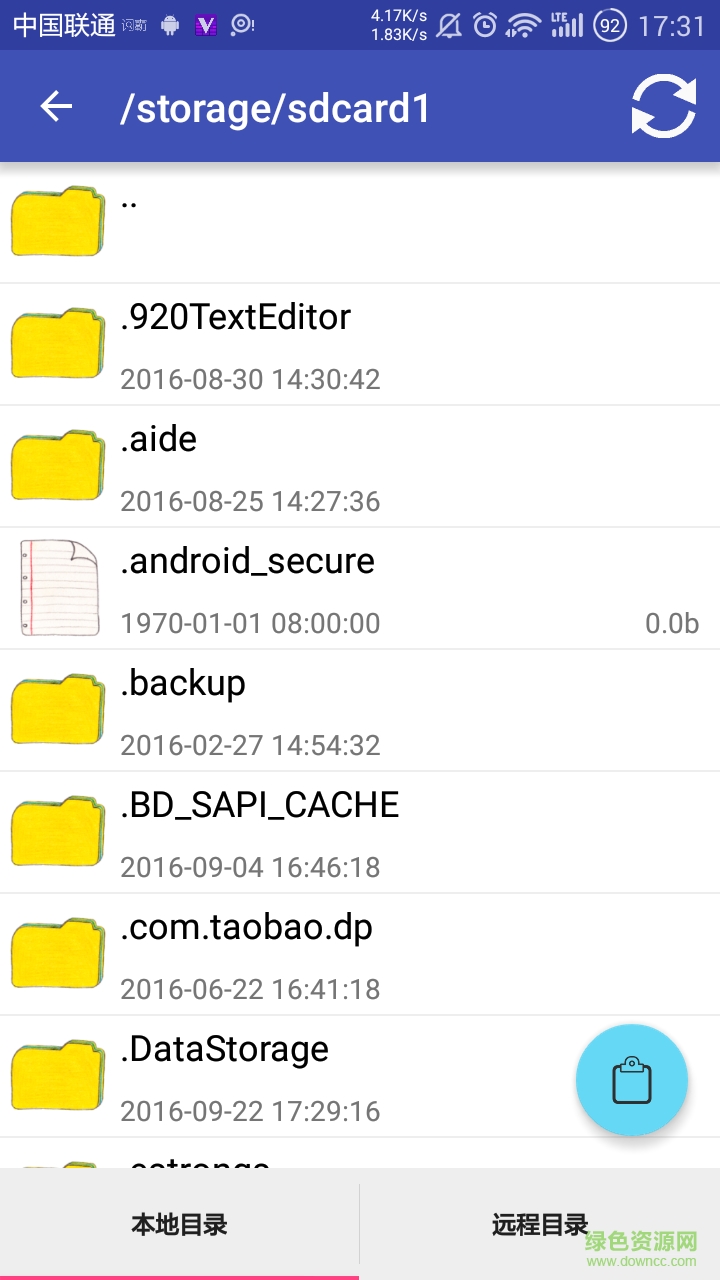Open the .aide folder icon
This screenshot has height=1280, width=720.
coord(58,465)
